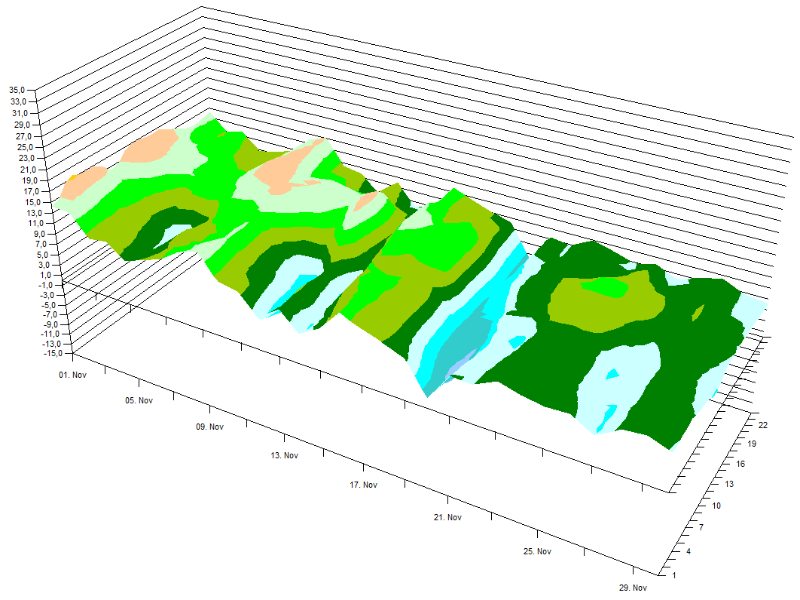
Task: Click the '13. Nov' date axis label
Action: click(x=284, y=456)
